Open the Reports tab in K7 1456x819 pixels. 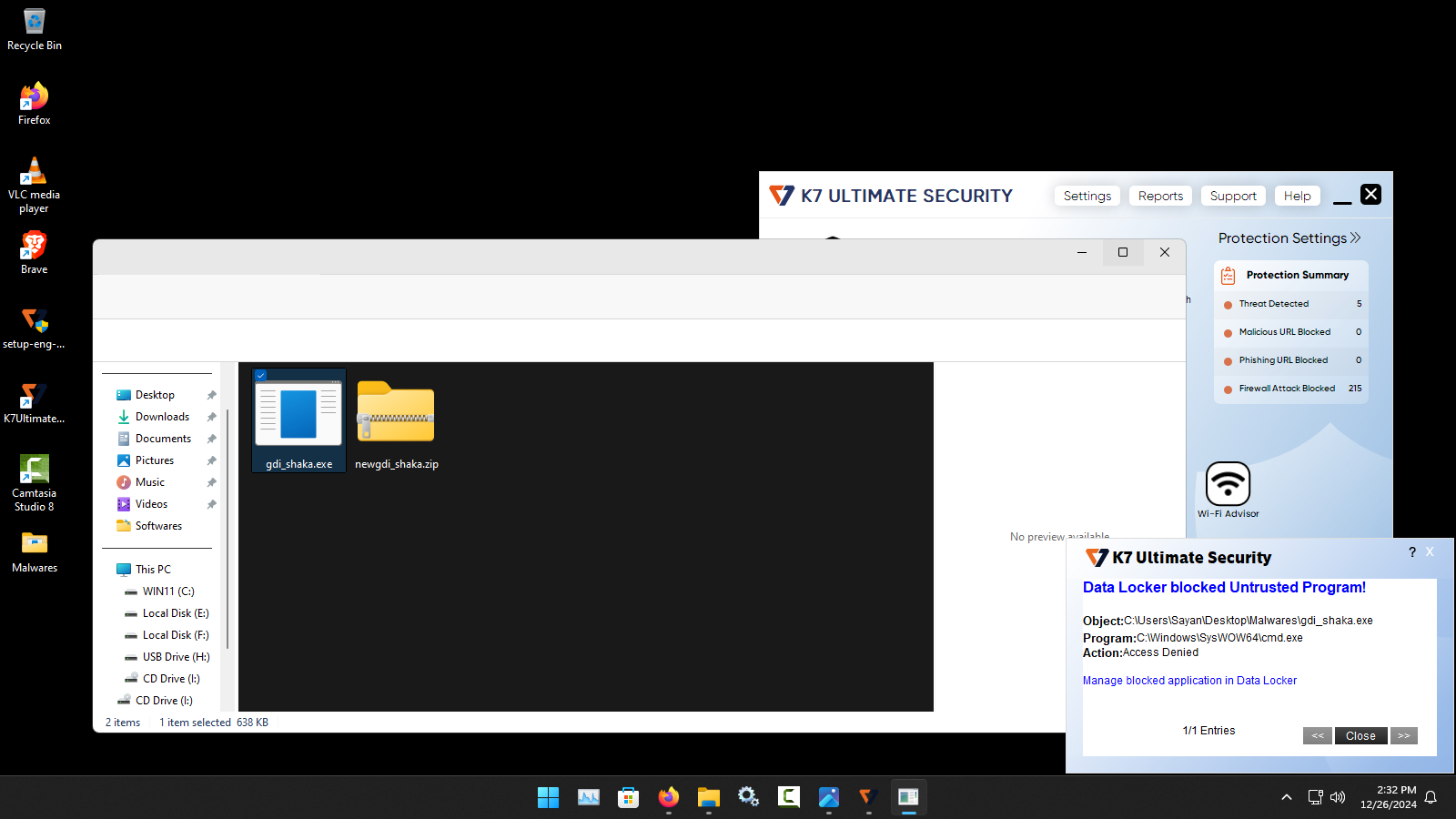(1161, 196)
